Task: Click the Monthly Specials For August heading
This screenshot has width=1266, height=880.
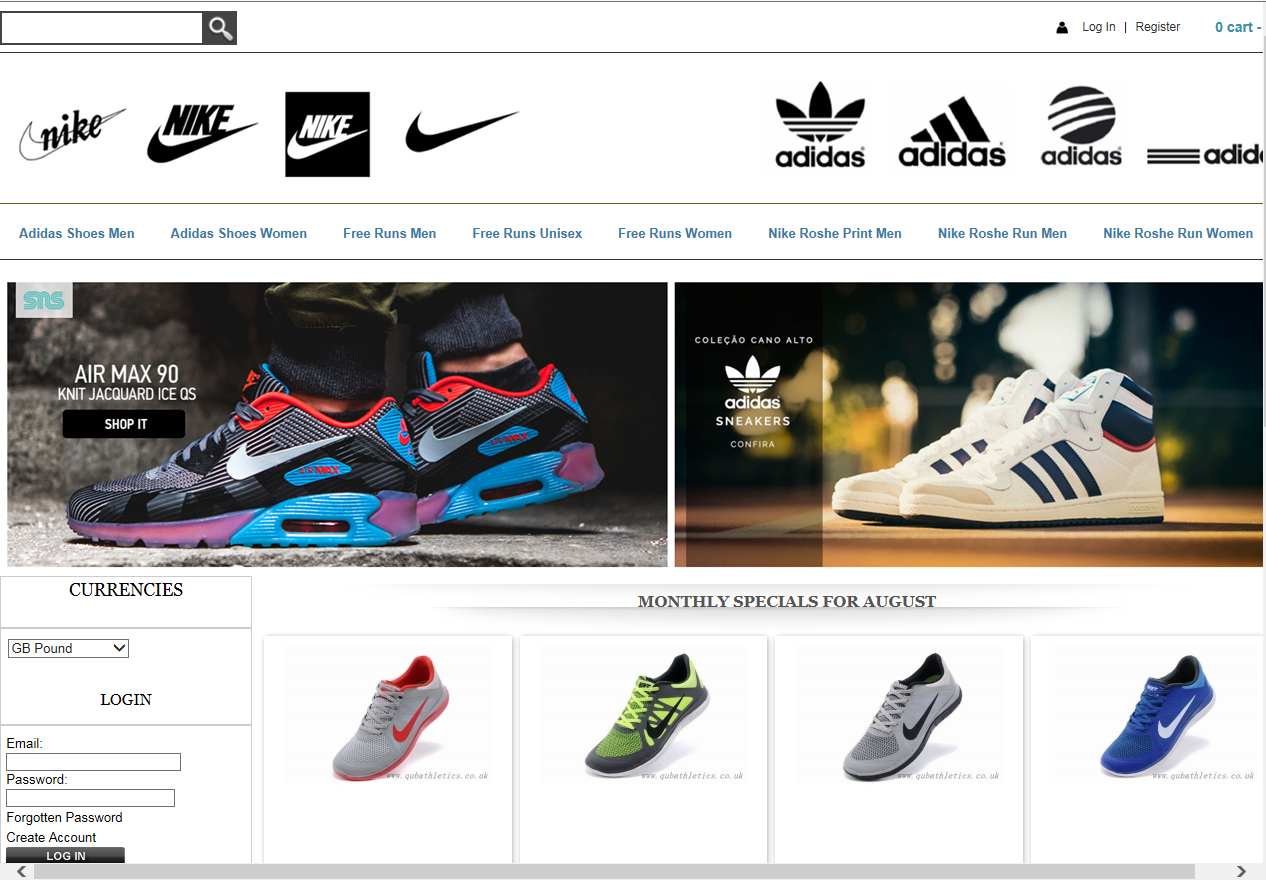Action: (x=787, y=601)
